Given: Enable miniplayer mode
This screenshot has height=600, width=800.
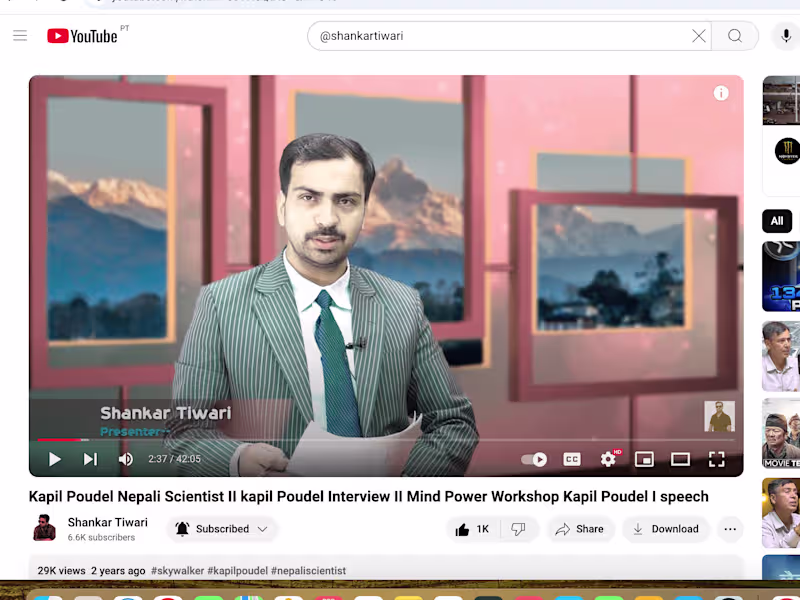Looking at the screenshot, I should pos(644,459).
